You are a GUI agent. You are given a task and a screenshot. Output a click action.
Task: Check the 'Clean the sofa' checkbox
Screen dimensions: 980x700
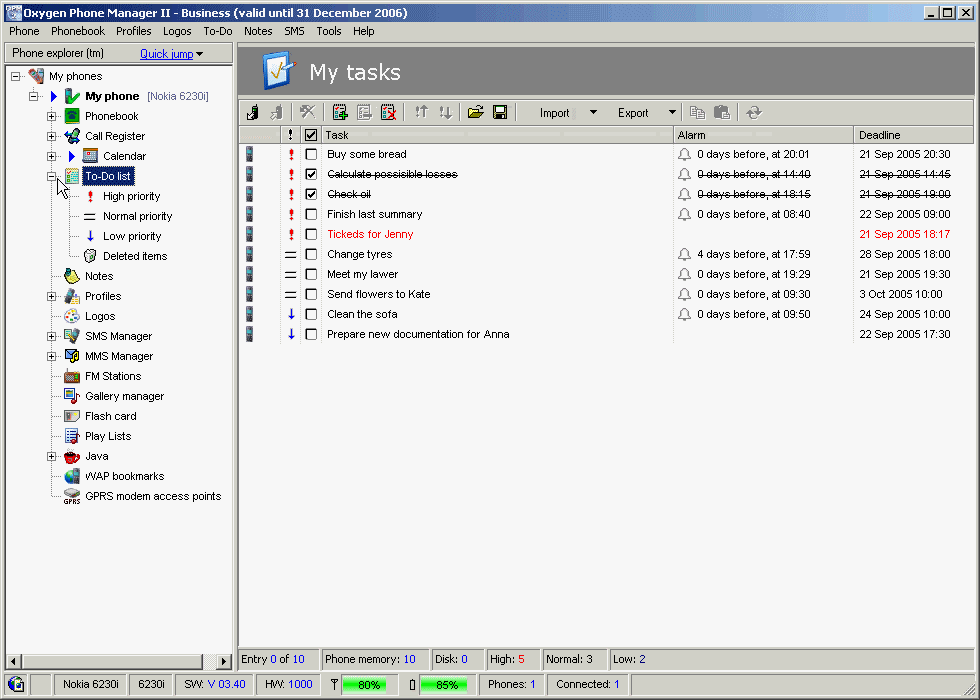(x=311, y=314)
